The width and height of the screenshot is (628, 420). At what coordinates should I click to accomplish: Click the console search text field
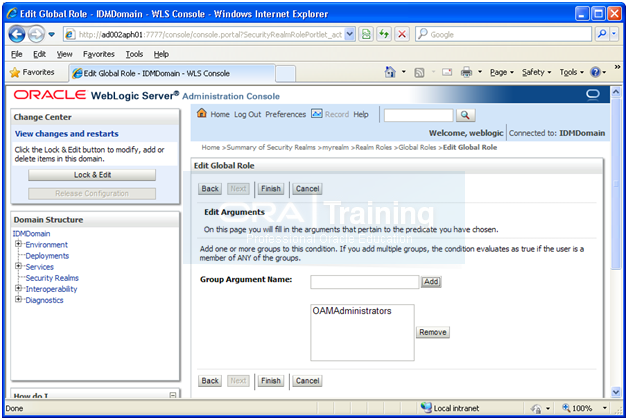click(x=419, y=115)
